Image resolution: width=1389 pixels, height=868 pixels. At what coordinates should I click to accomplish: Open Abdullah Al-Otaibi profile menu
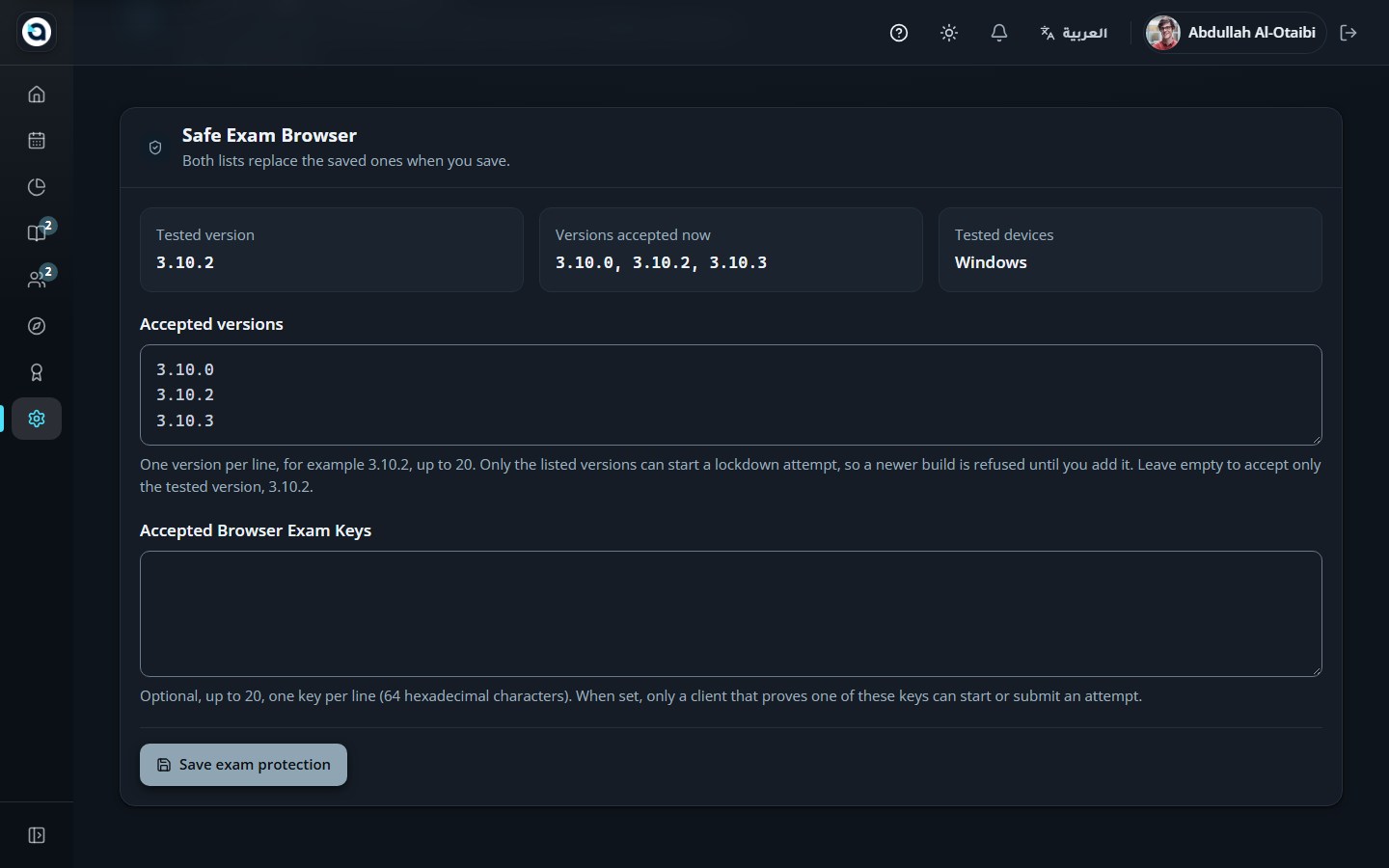click(1232, 33)
